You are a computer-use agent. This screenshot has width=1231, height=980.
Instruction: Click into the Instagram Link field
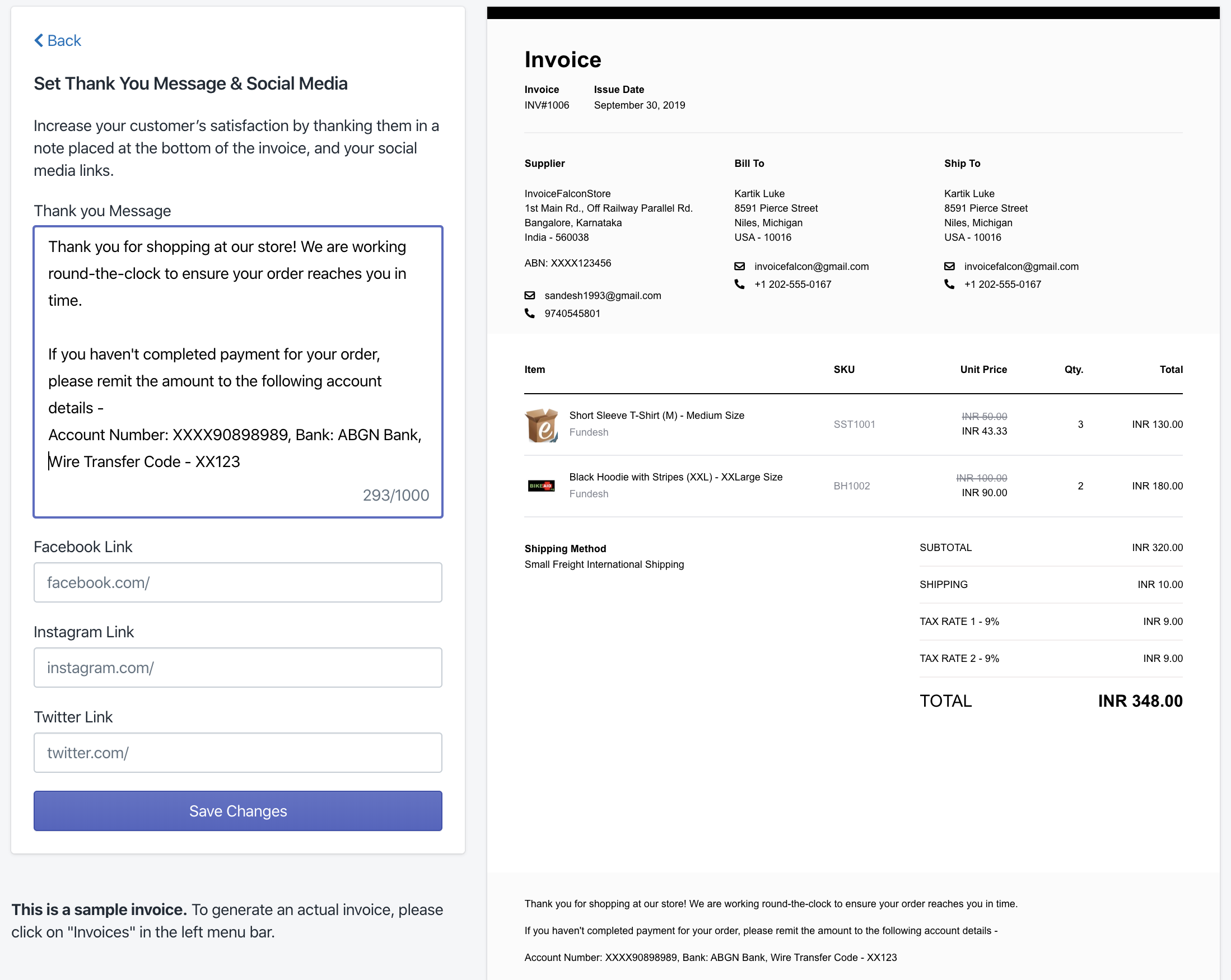(x=238, y=667)
